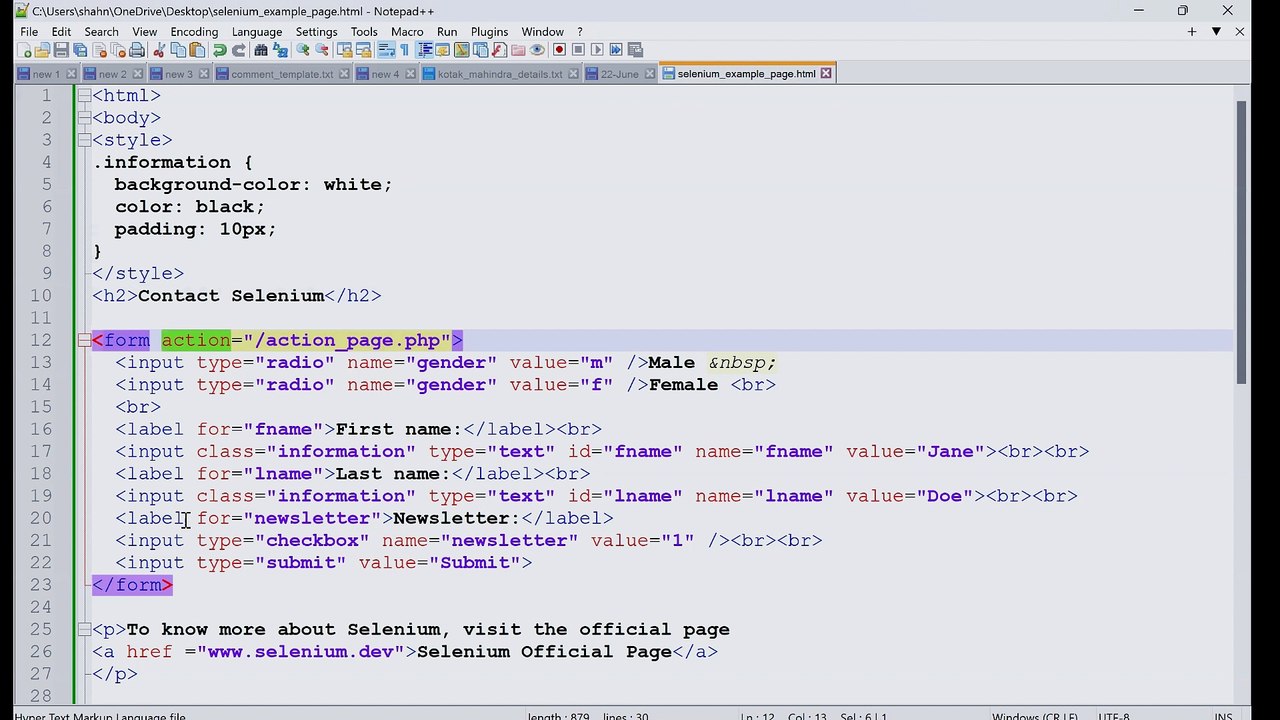Collapse the form fold on line 12
This screenshot has width=1280, height=720.
coord(84,340)
